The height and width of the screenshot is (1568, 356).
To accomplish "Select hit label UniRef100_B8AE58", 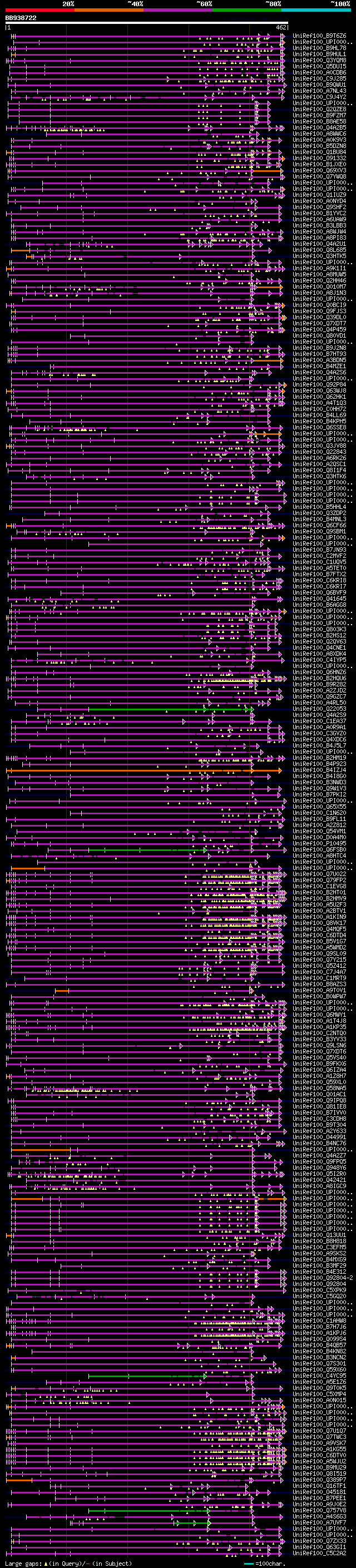I will tap(319, 121).
